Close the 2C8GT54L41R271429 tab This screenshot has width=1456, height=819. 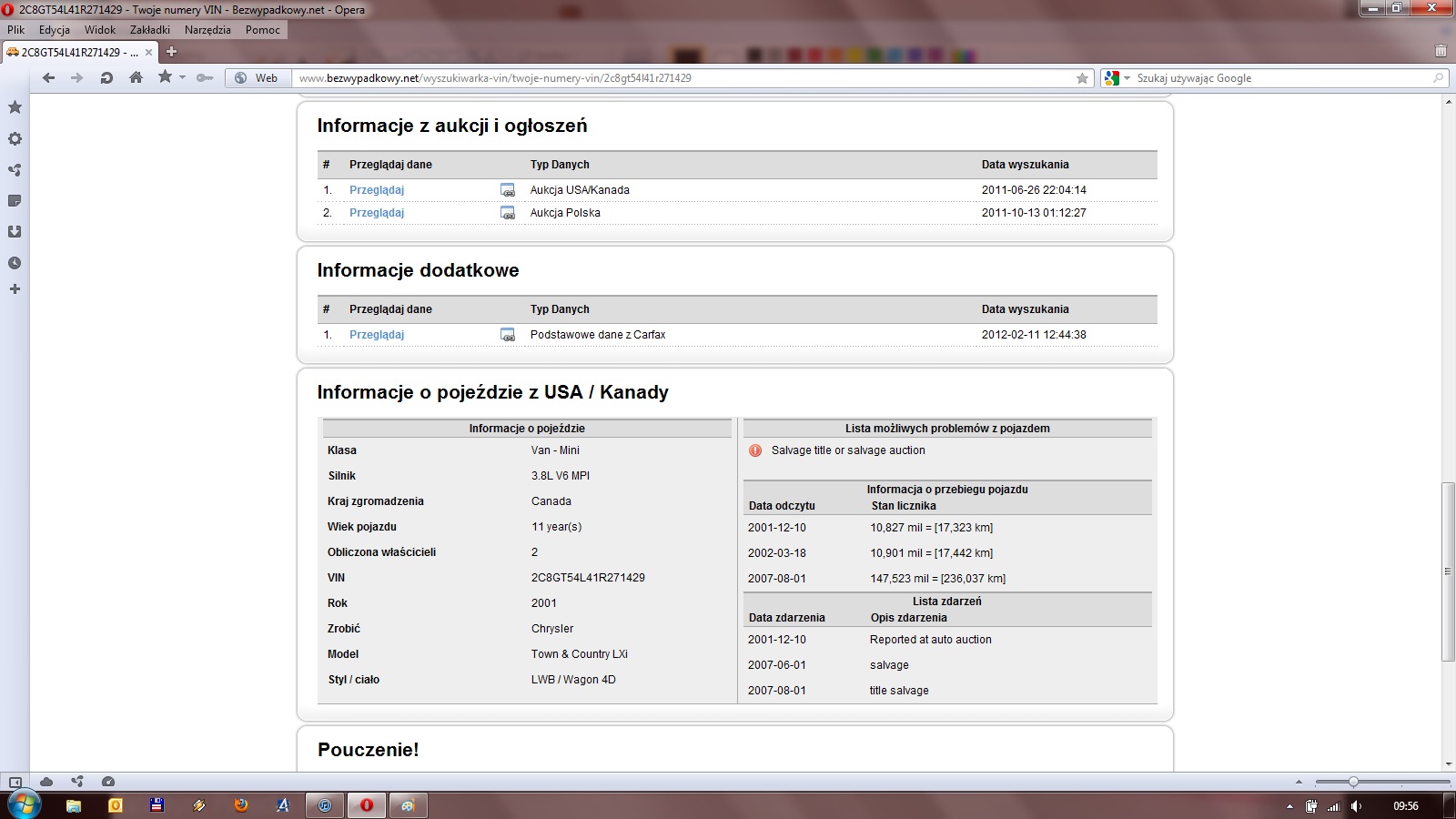pyautogui.click(x=148, y=53)
